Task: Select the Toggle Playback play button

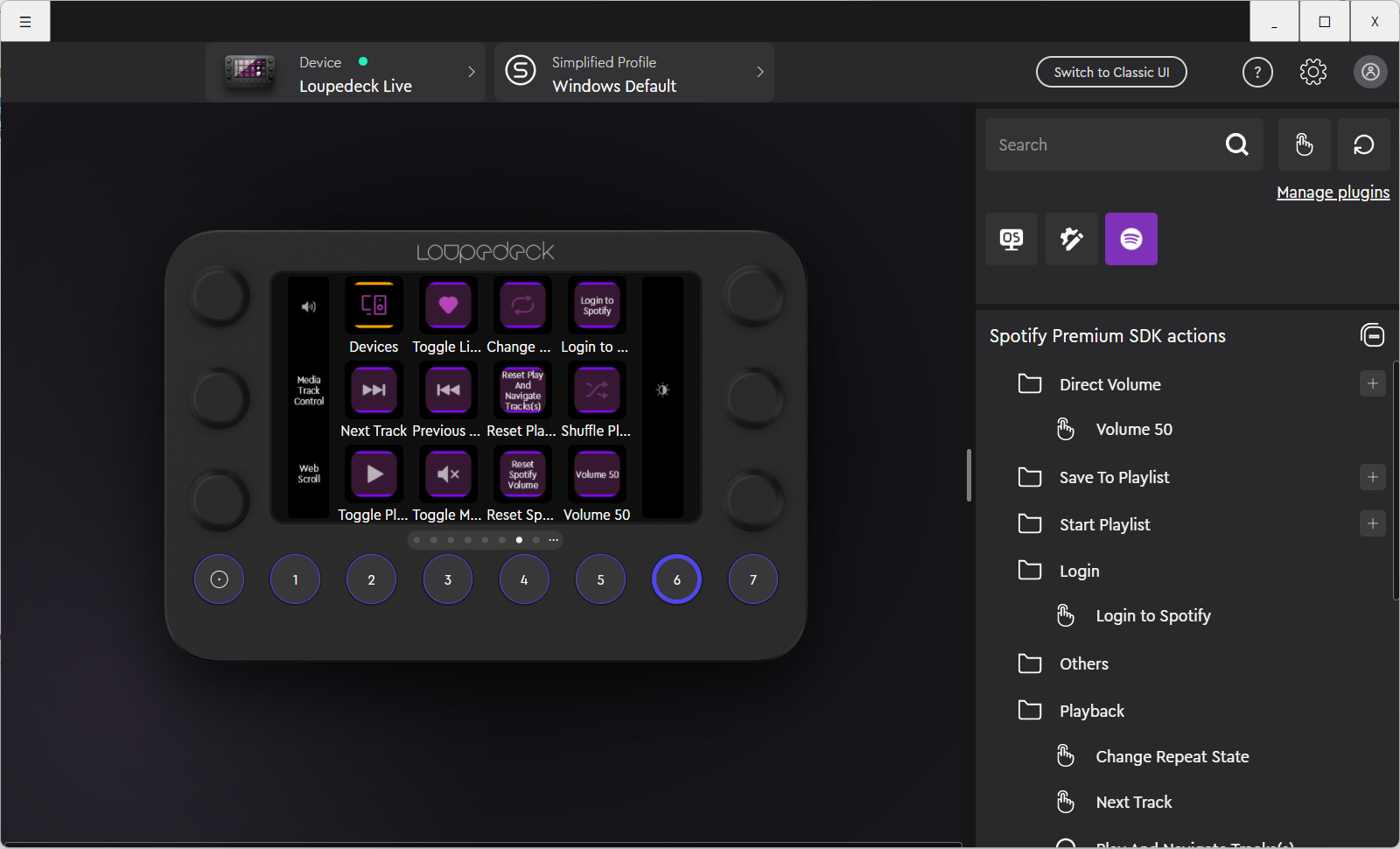Action: click(374, 474)
